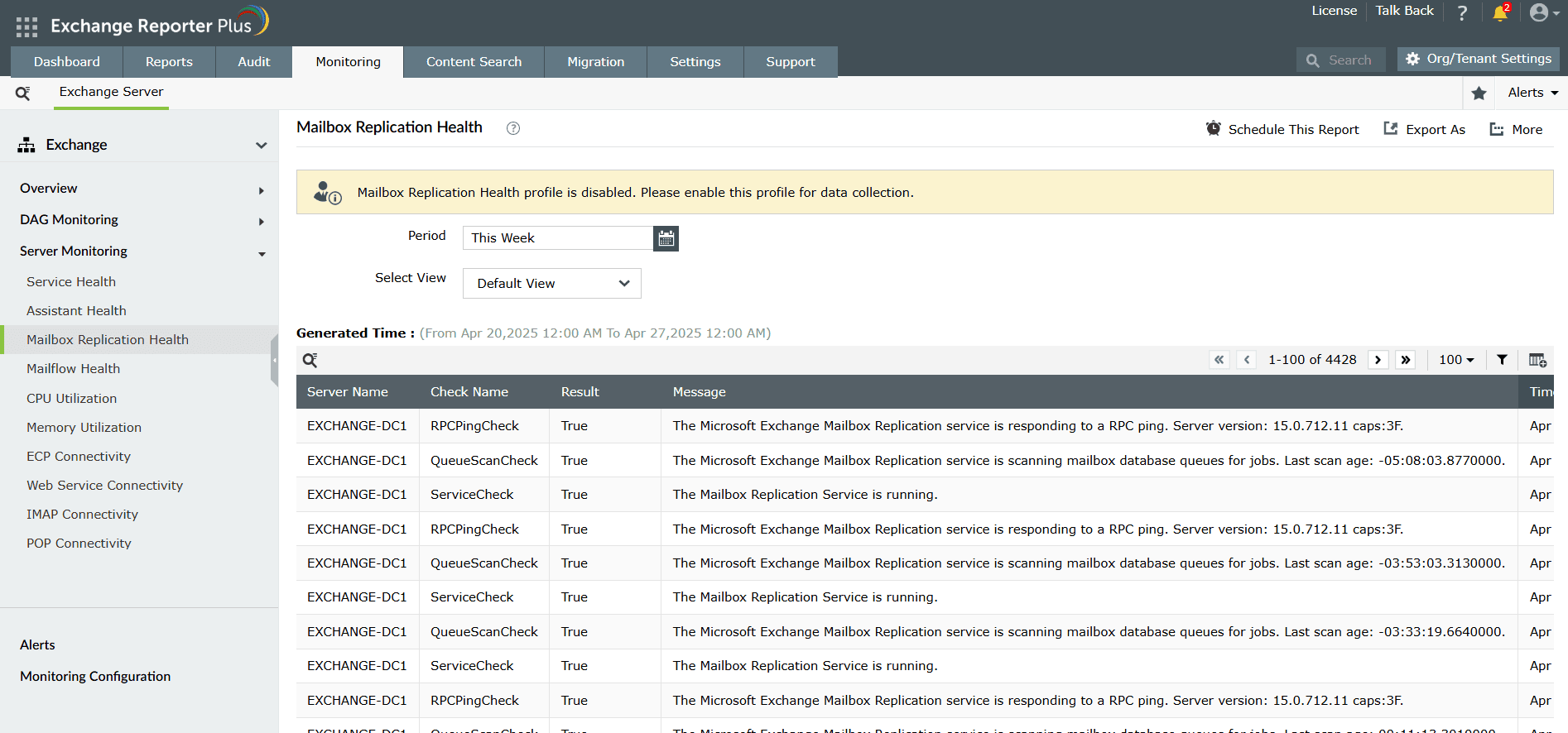Viewport: 1568px width, 733px height.
Task: Go to the Content Search tab
Action: pyautogui.click(x=474, y=62)
